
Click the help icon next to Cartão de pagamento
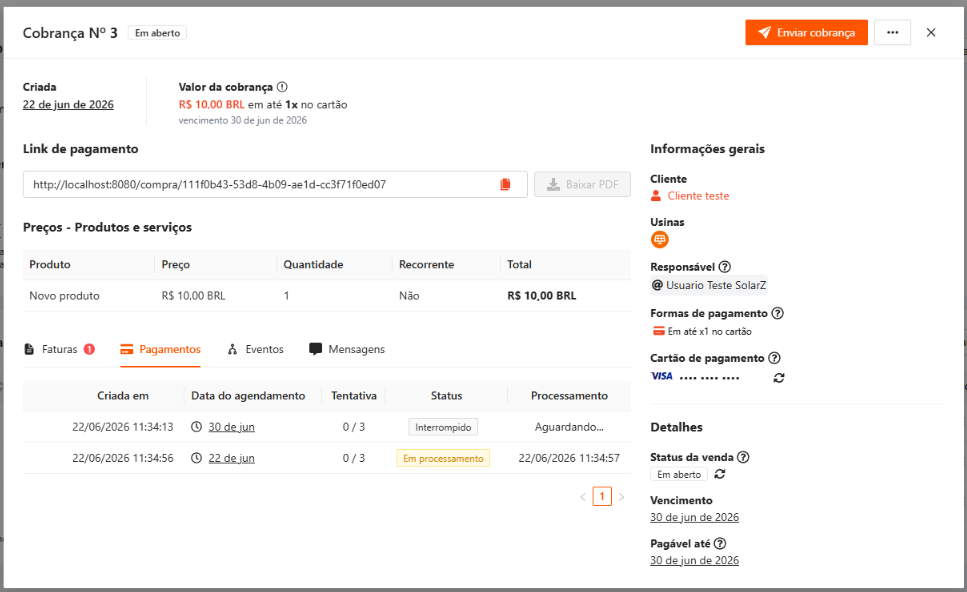(x=775, y=358)
